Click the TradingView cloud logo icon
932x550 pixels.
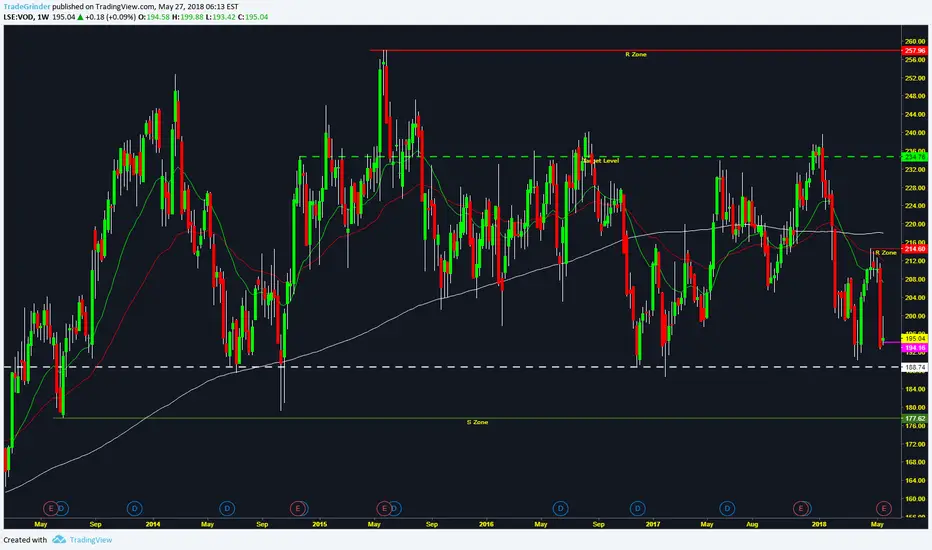coord(58,539)
